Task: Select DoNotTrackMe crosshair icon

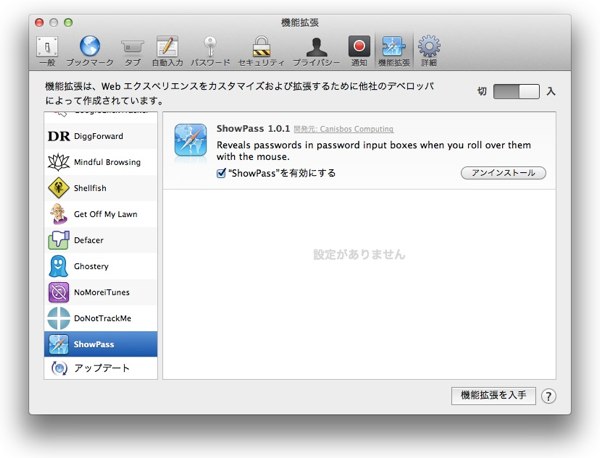Action: [x=59, y=318]
